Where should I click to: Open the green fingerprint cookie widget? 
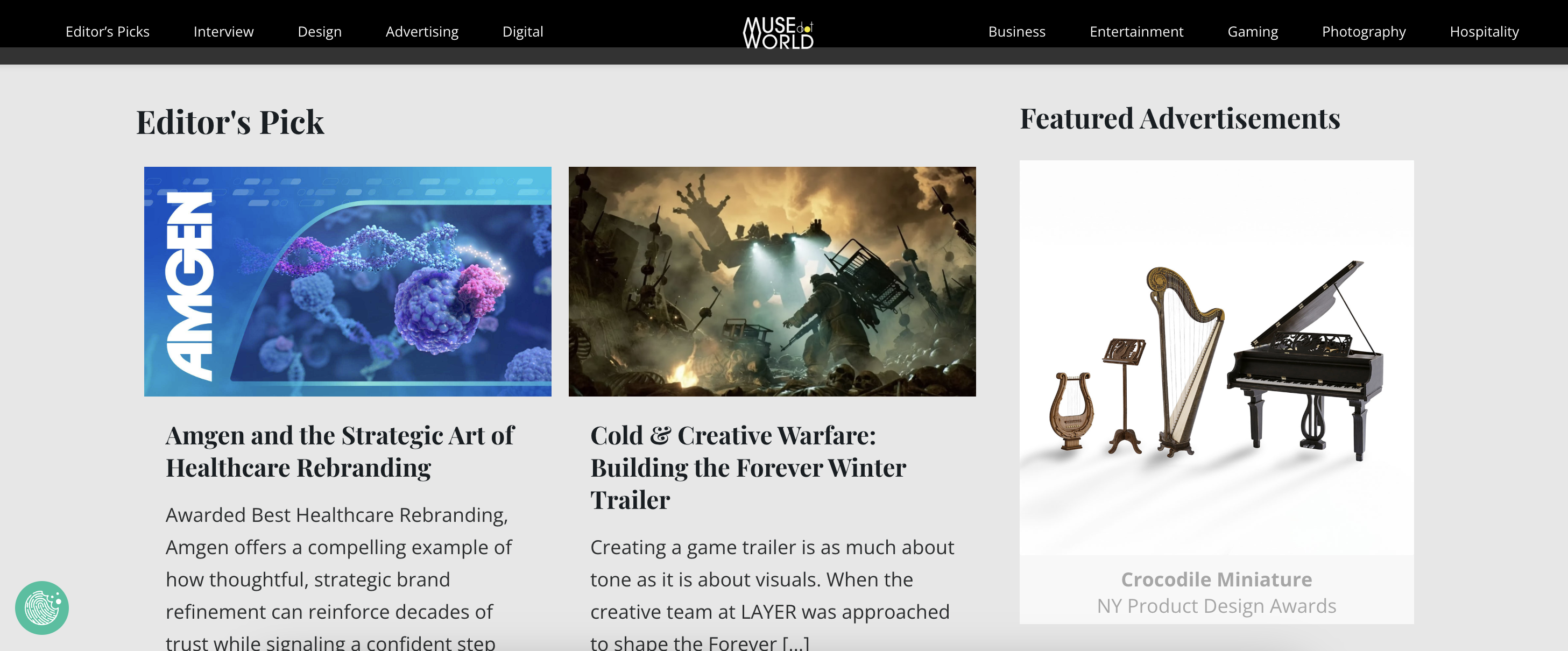click(42, 607)
